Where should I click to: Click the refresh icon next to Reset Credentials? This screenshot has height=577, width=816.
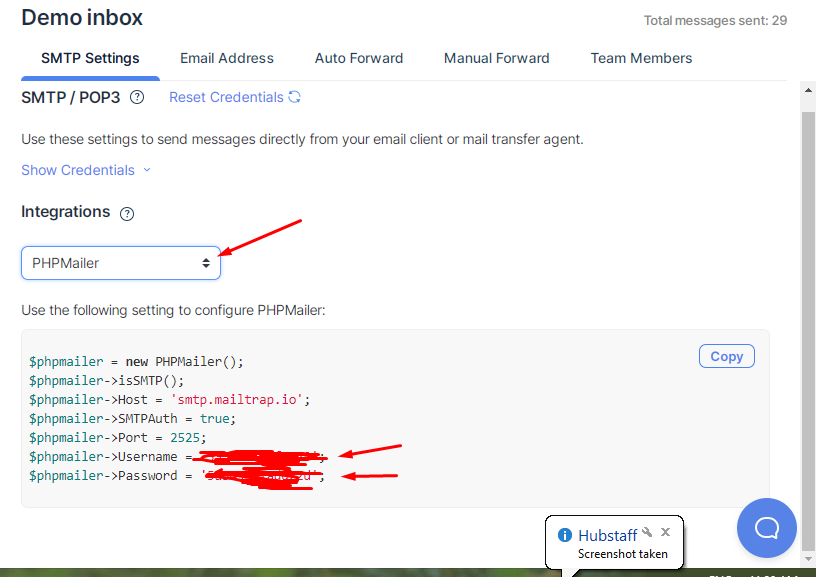tap(292, 97)
